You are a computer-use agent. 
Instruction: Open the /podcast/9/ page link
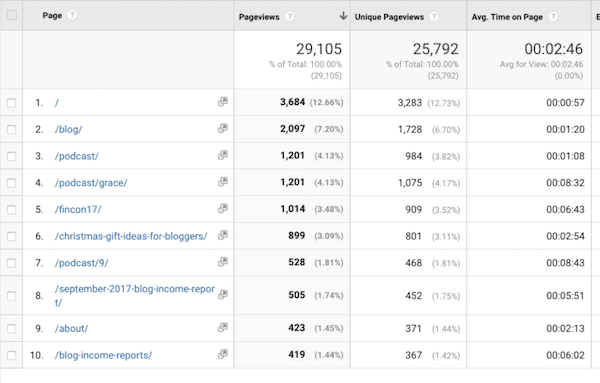click(x=82, y=263)
